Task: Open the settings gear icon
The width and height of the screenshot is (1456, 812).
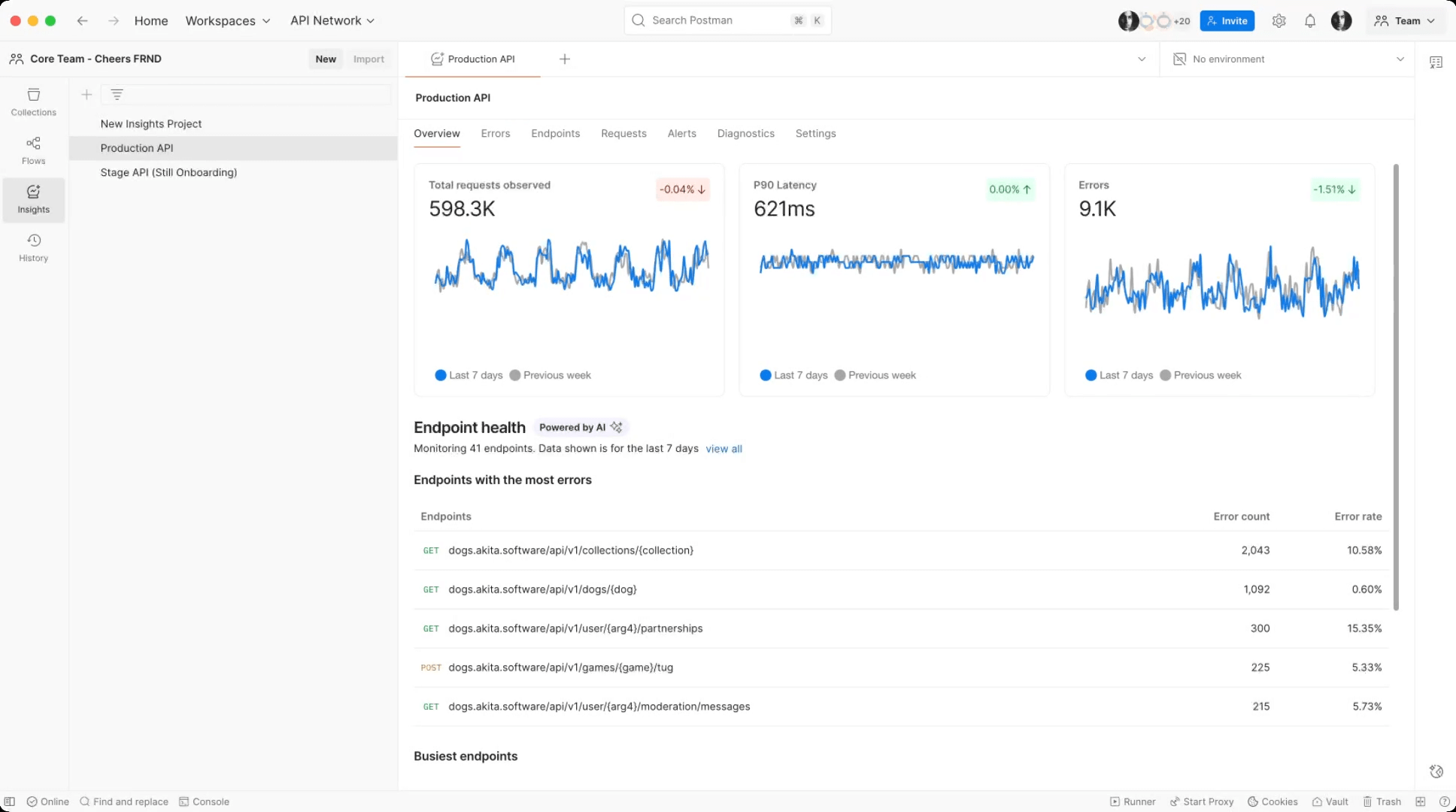Action: [x=1279, y=21]
